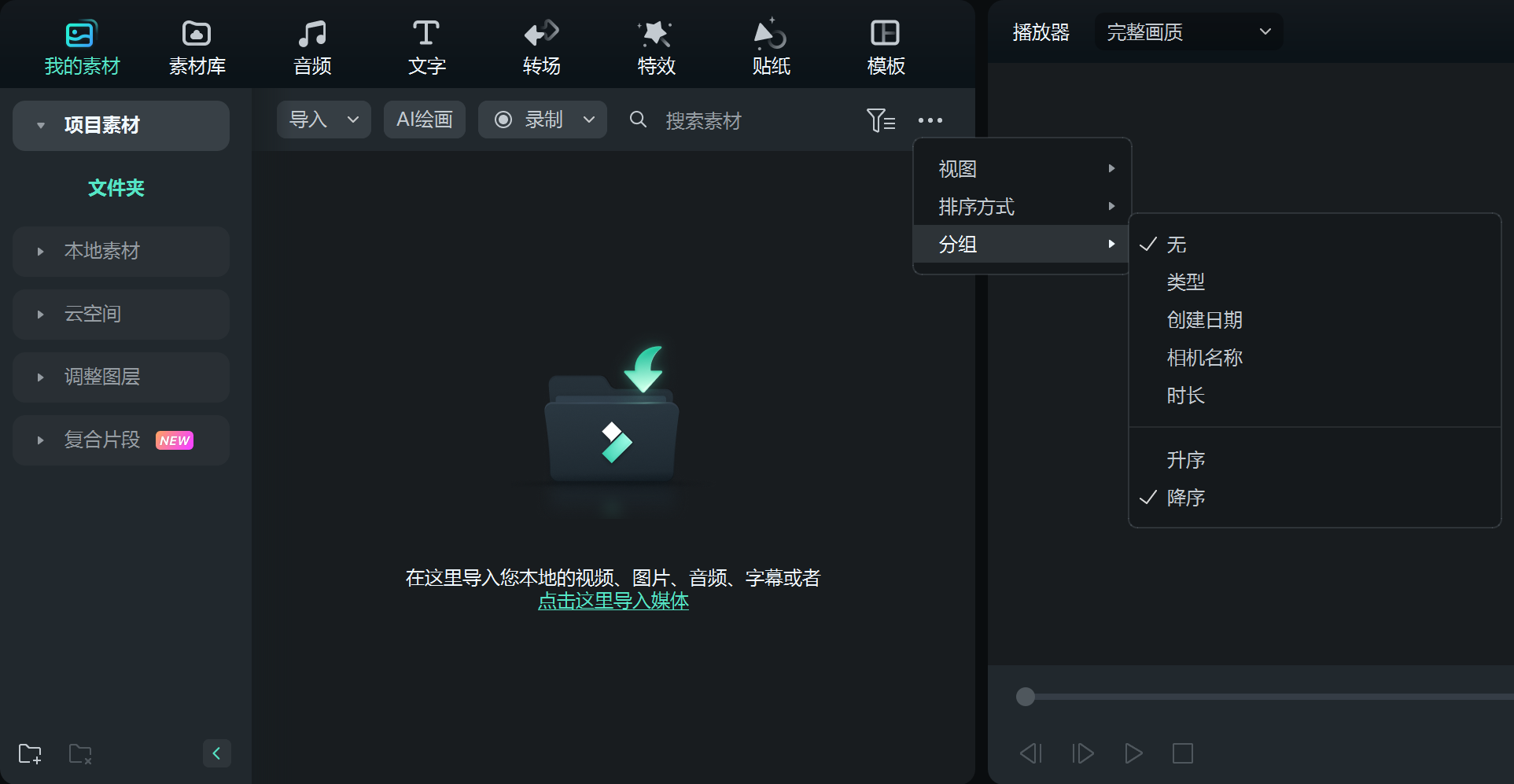Keep 降序 selected in sort menu

pos(1185,497)
